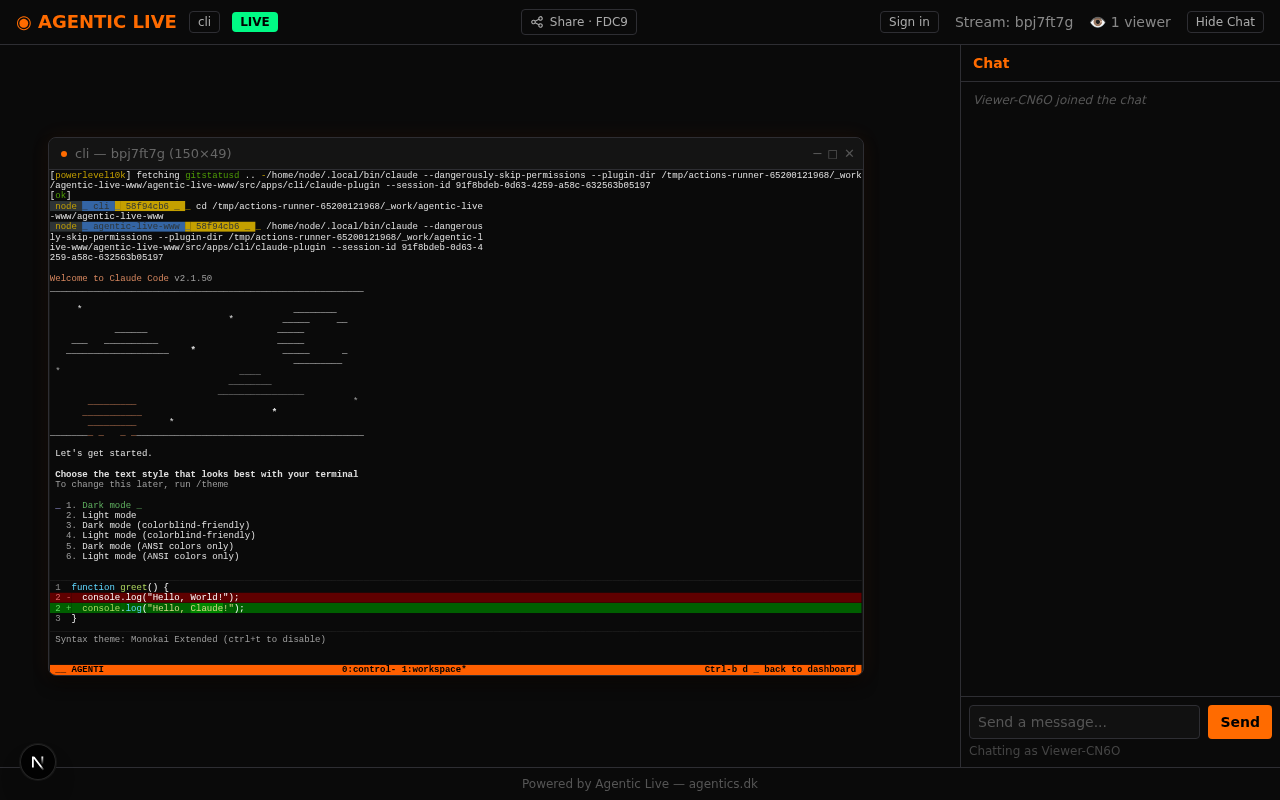Select Dark mode theme option

[108, 506]
